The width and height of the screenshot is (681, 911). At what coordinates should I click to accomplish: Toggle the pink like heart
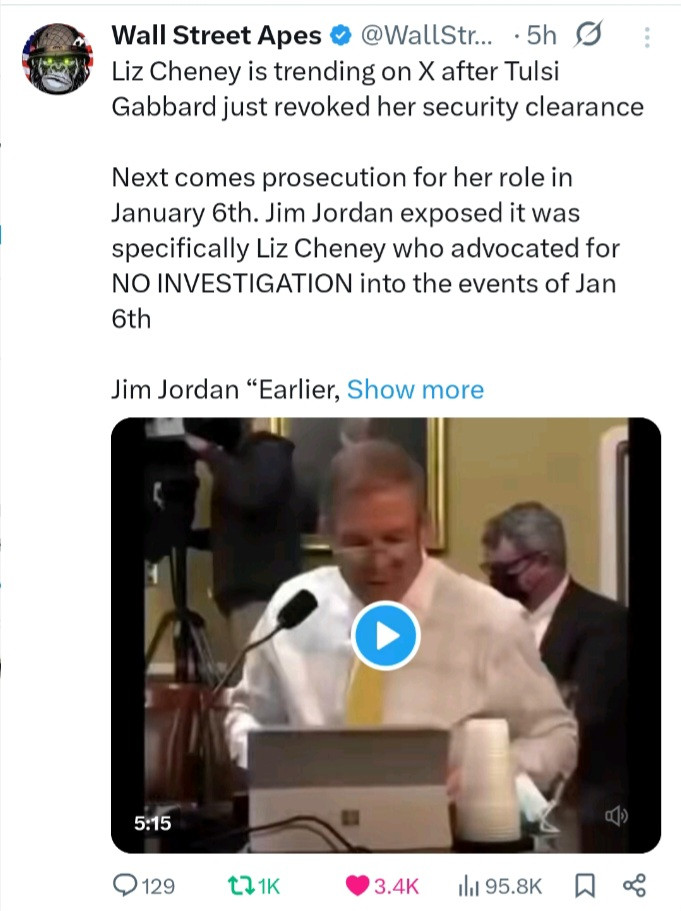[356, 885]
